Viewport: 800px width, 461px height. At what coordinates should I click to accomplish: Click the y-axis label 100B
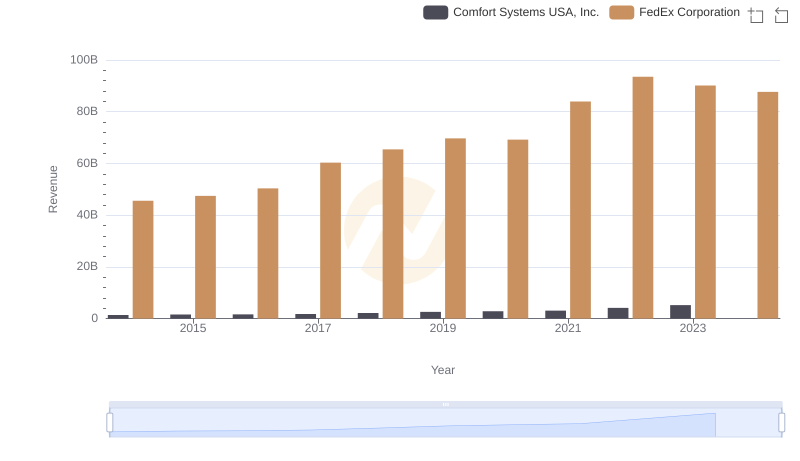pos(84,60)
